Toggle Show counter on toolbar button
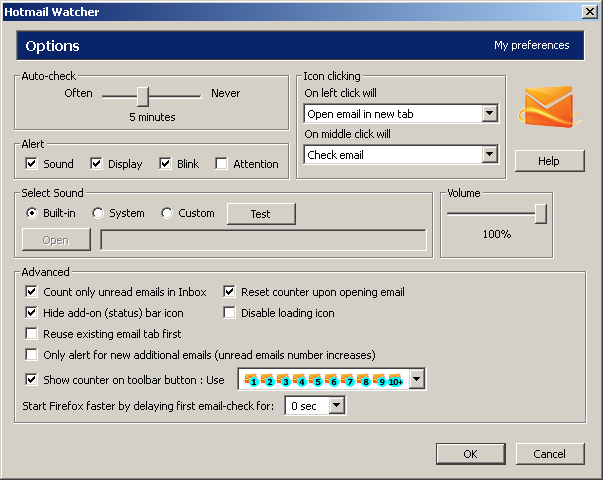Image resolution: width=603 pixels, height=480 pixels. click(x=32, y=380)
